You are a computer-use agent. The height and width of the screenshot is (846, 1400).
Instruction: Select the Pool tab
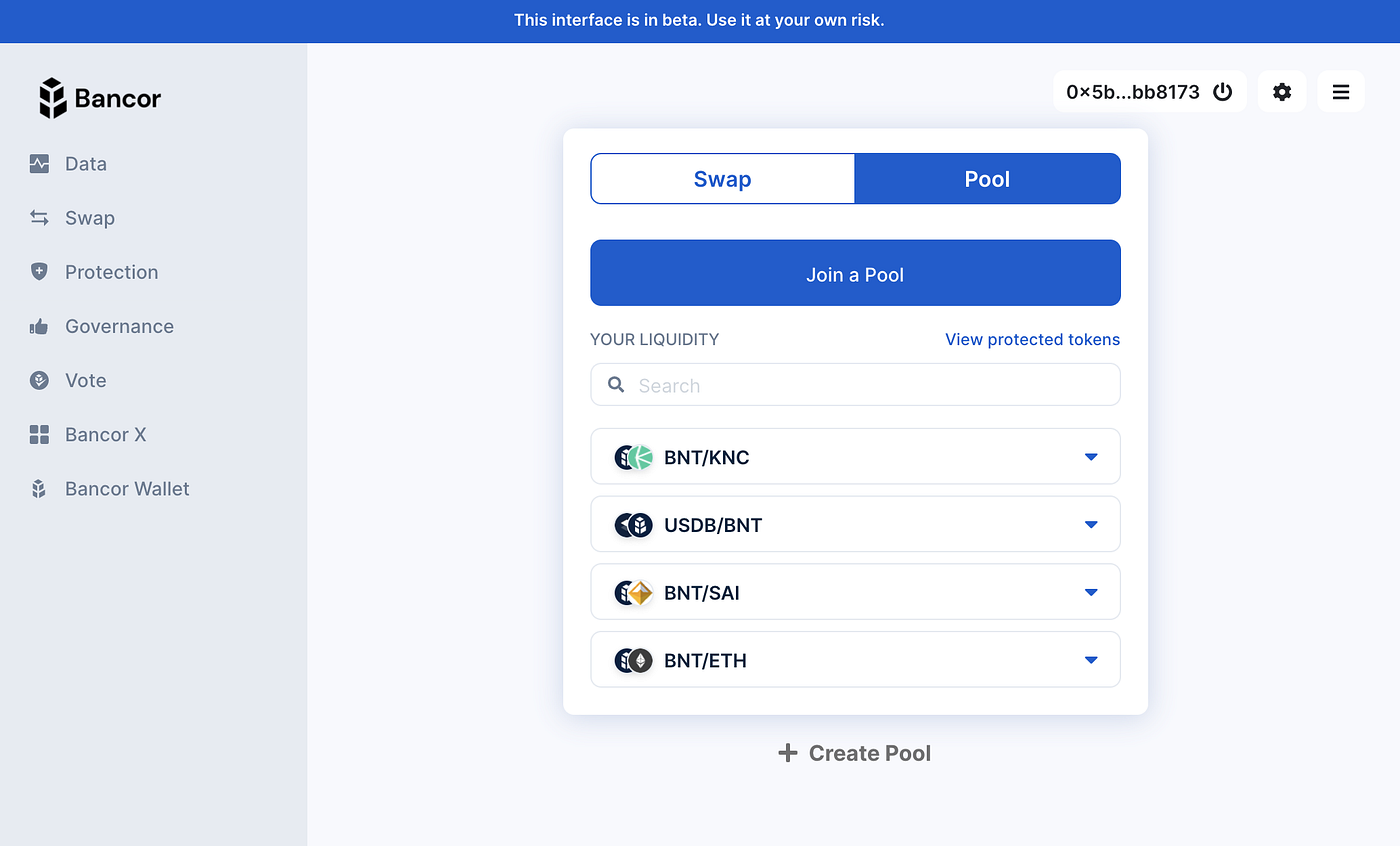click(x=988, y=179)
